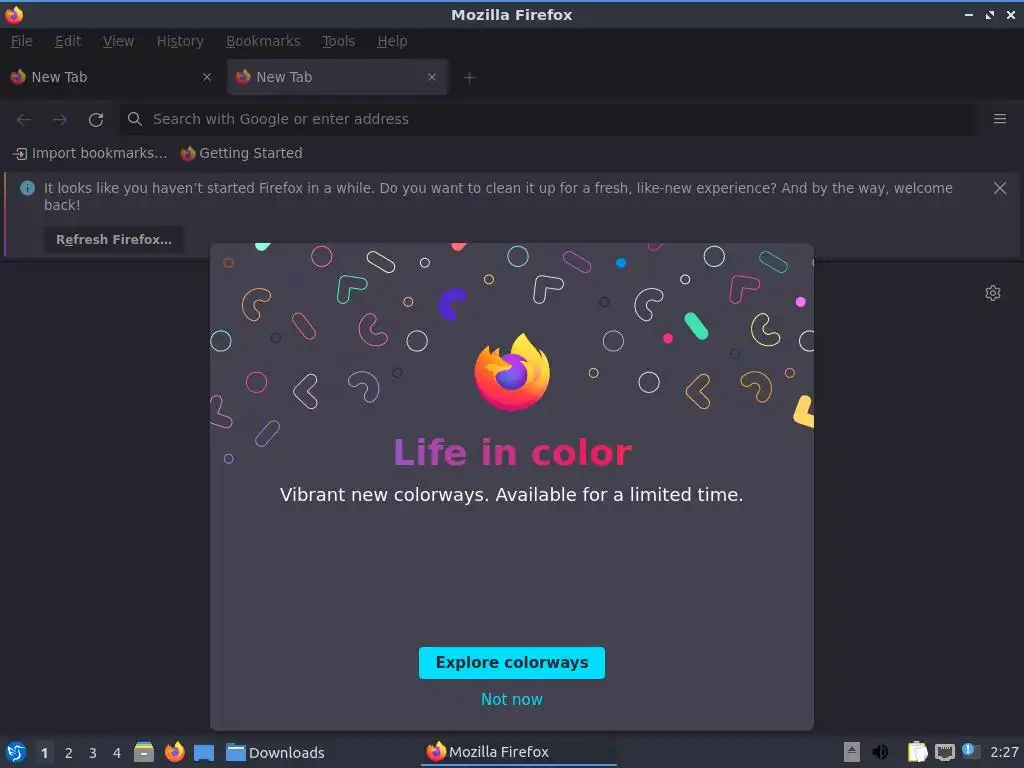
Task: Click the info icon in notification bar
Action: (27, 188)
